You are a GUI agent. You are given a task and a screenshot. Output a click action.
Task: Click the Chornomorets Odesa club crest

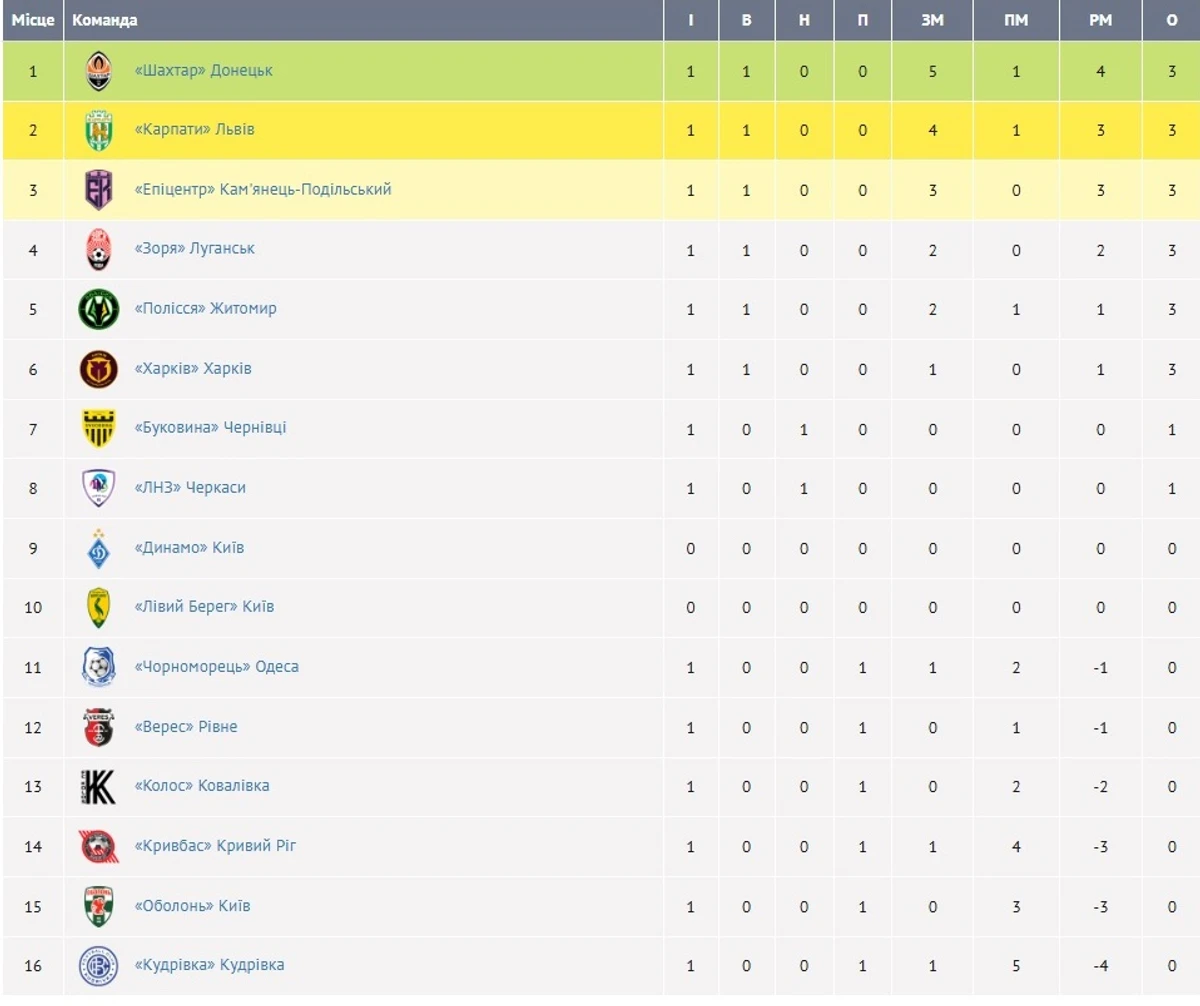[98, 667]
